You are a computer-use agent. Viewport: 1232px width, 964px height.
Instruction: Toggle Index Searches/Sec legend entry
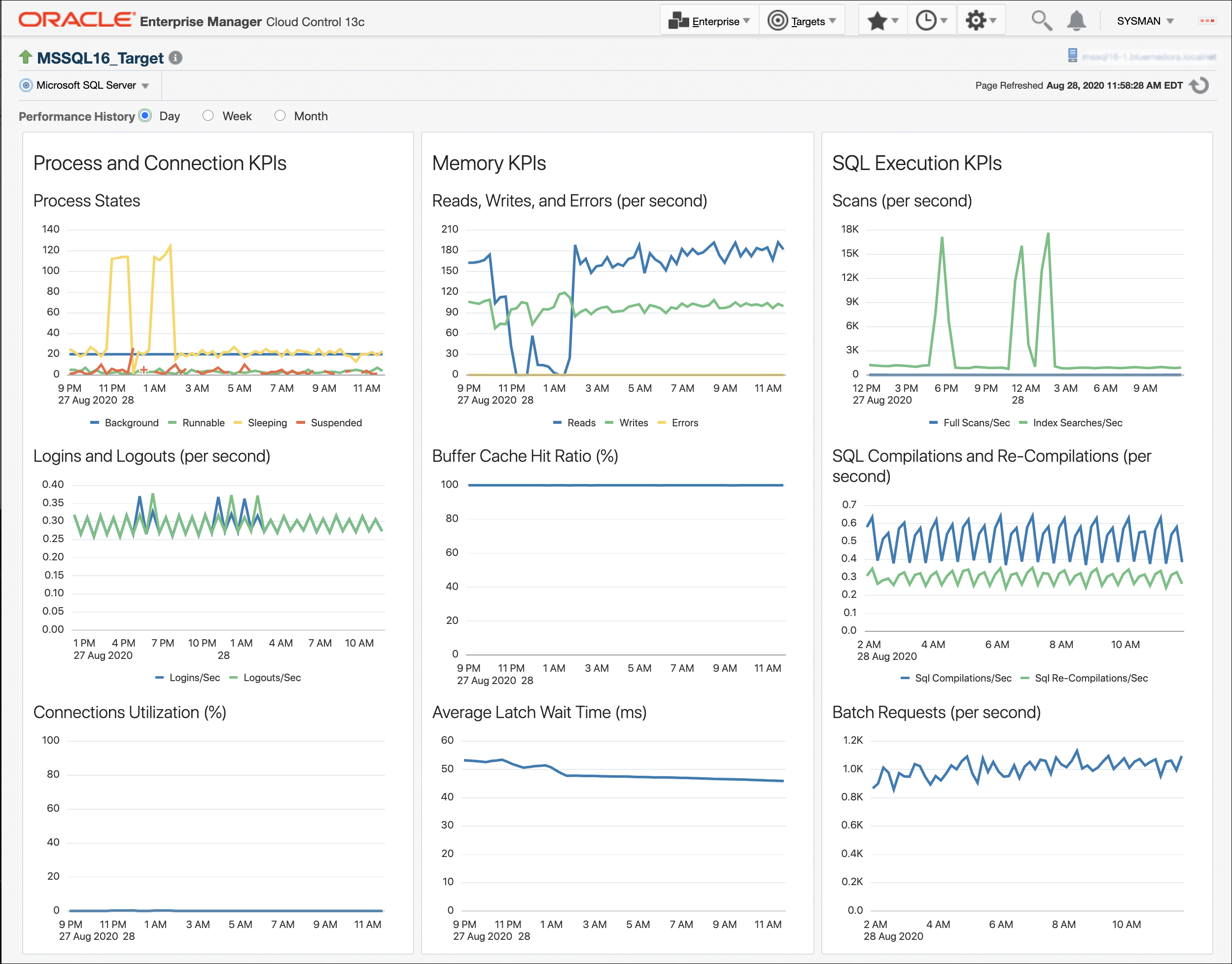[x=1070, y=423]
